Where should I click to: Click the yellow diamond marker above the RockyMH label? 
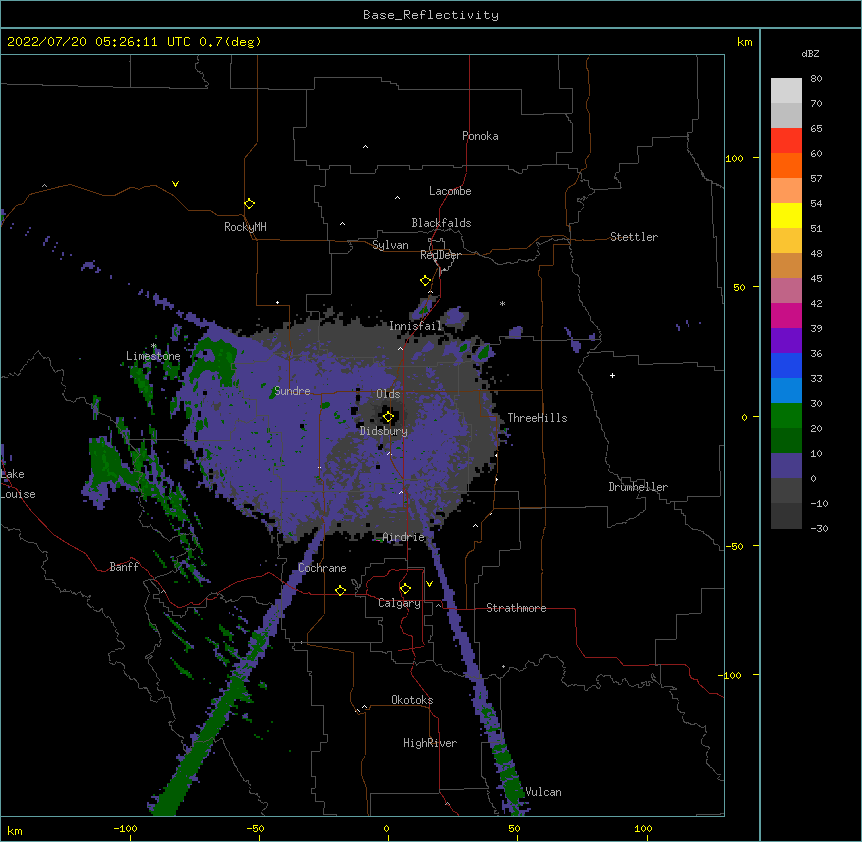point(250,204)
